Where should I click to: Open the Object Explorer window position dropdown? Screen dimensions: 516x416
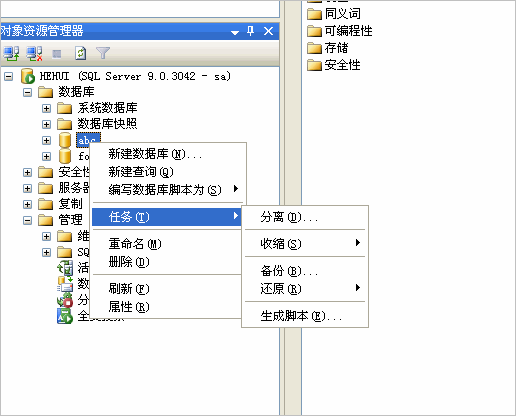[x=235, y=32]
